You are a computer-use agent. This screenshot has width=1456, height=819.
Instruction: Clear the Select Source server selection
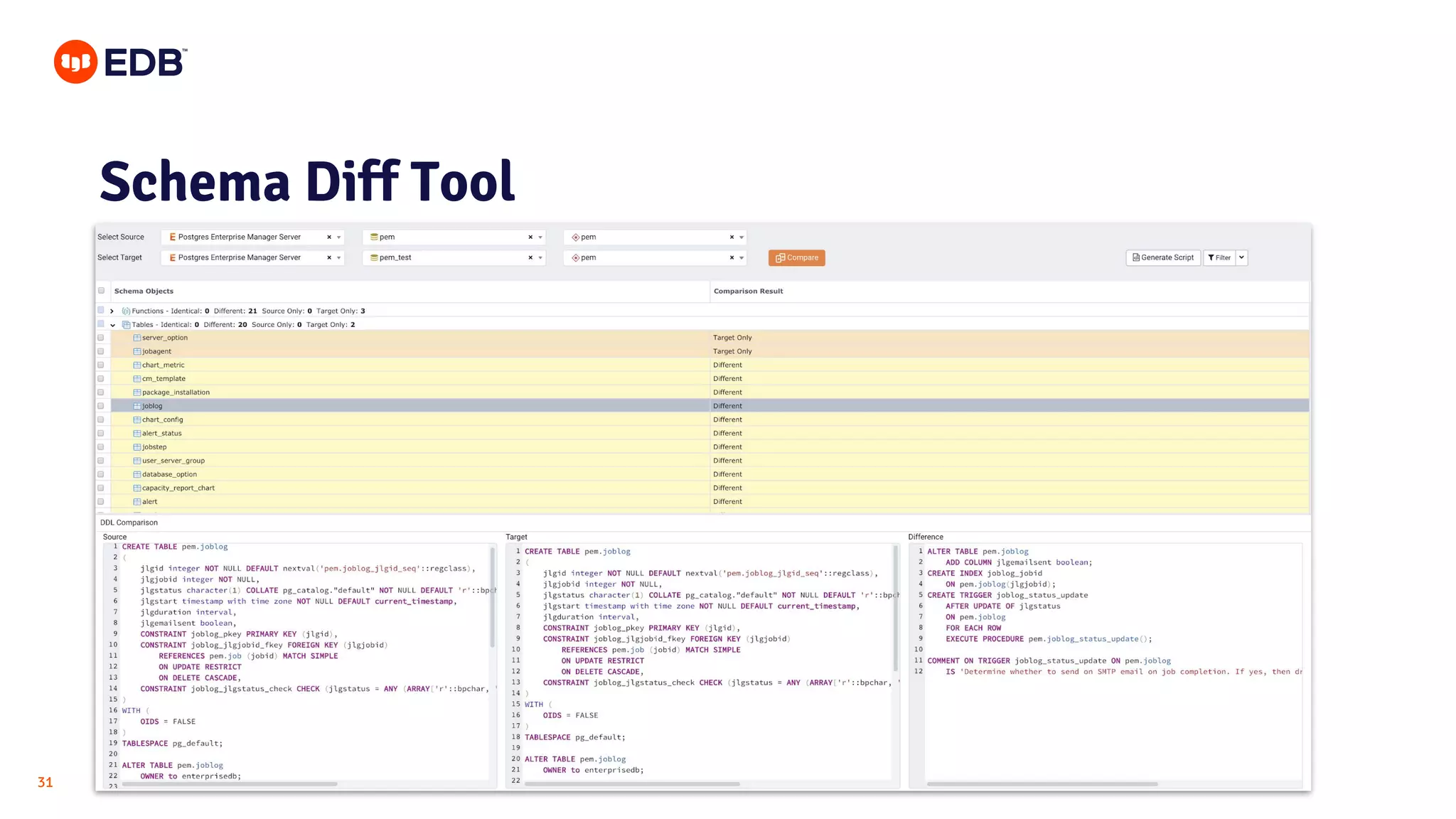click(329, 237)
